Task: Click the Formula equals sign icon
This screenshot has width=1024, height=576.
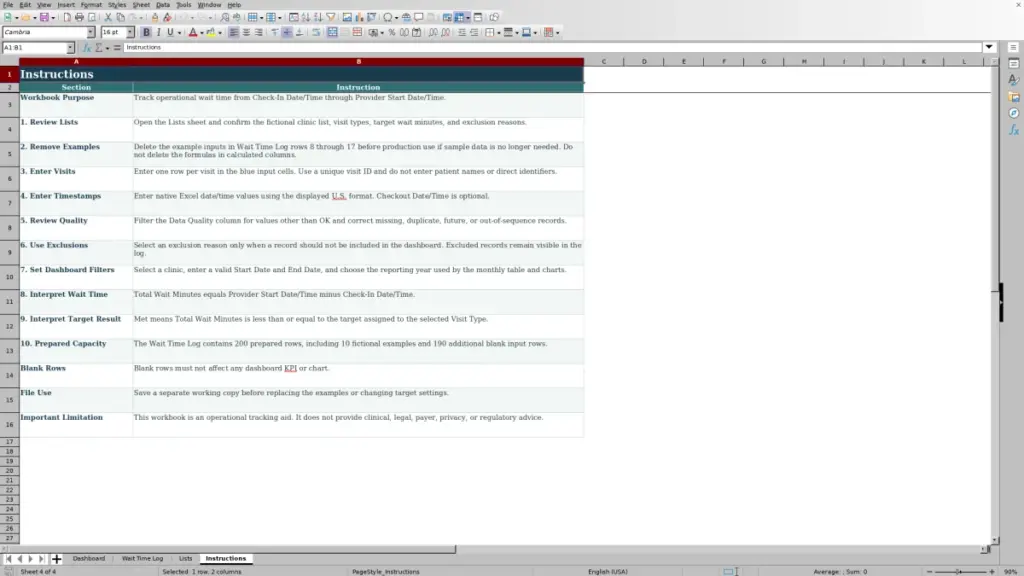Action: click(117, 48)
